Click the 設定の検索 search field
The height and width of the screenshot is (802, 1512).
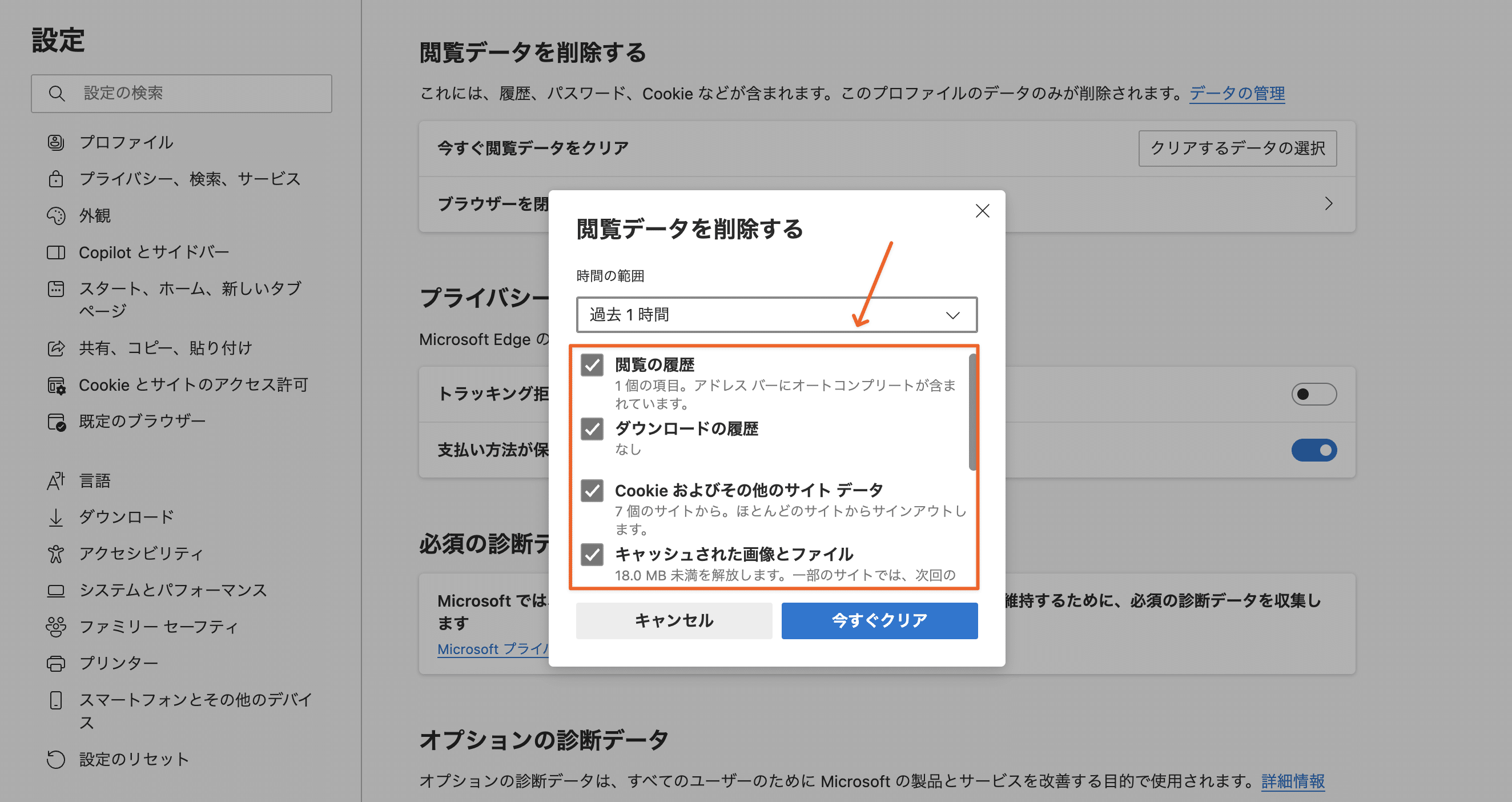pyautogui.click(x=182, y=93)
